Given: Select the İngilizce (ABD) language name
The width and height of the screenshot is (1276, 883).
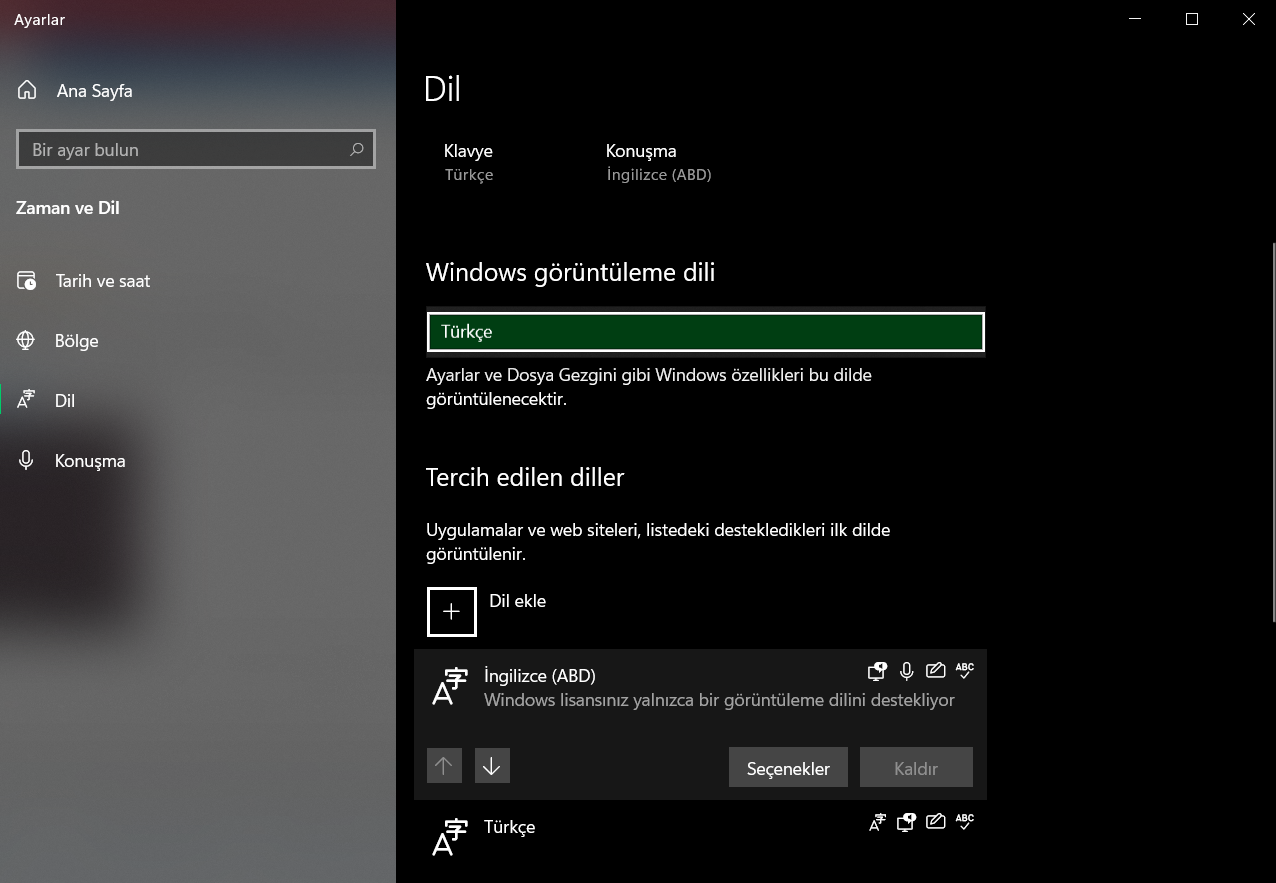Looking at the screenshot, I should pyautogui.click(x=540, y=676).
